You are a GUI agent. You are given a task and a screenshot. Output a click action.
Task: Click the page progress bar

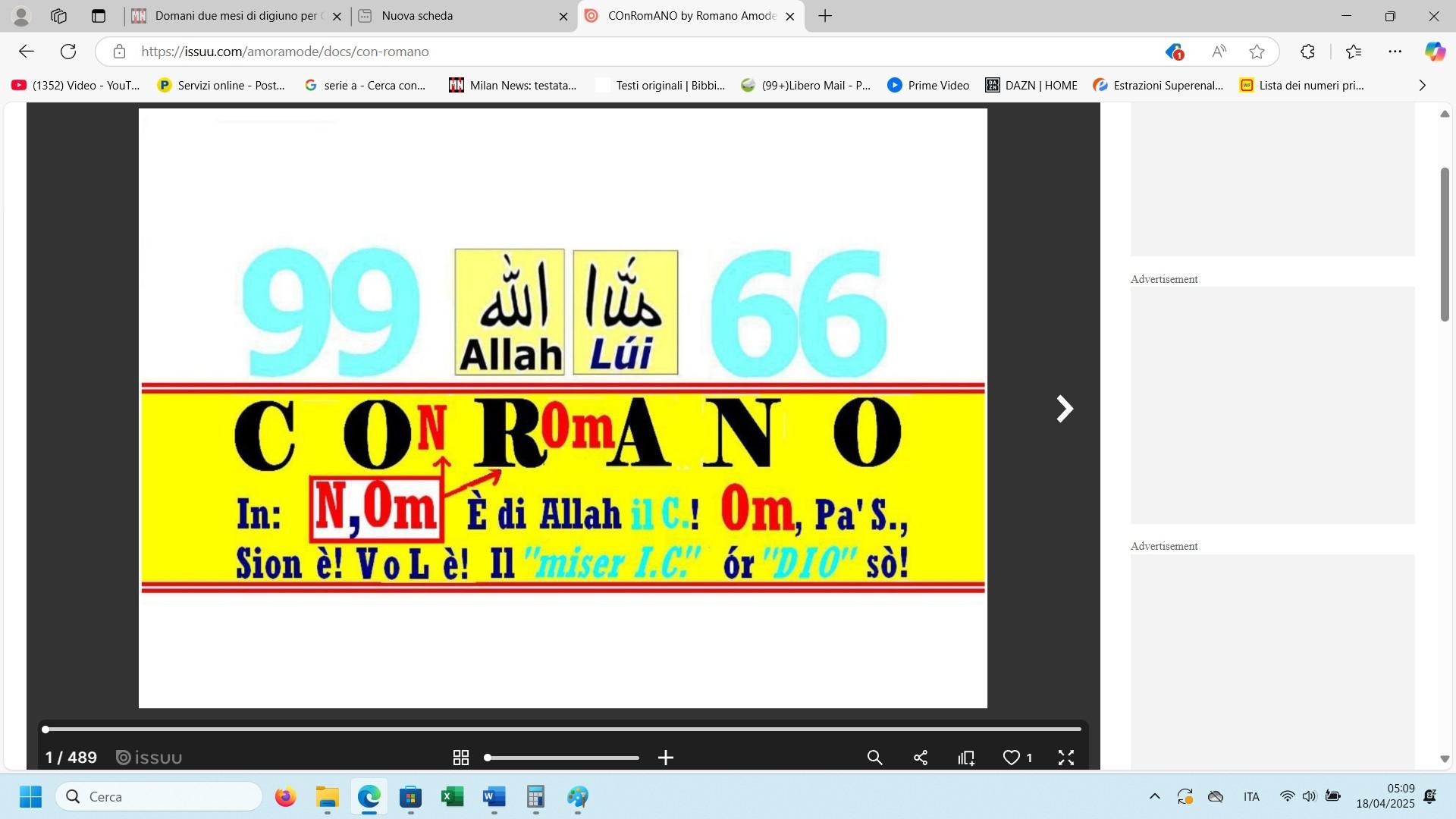(563, 729)
